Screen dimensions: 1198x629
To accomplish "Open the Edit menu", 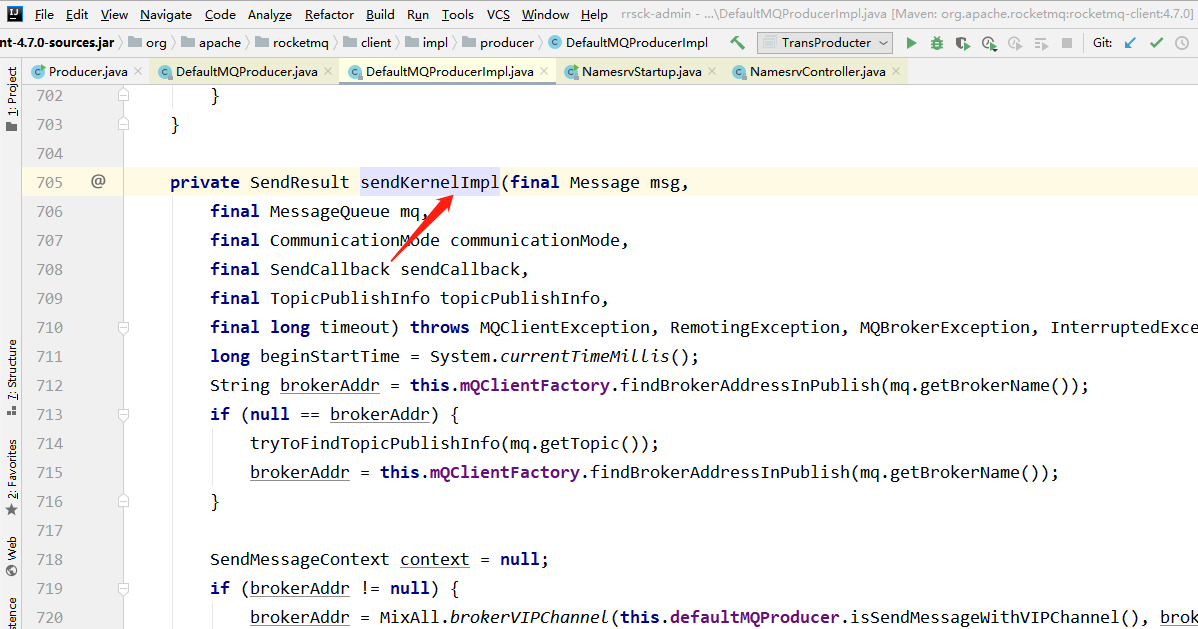I will 76,15.
